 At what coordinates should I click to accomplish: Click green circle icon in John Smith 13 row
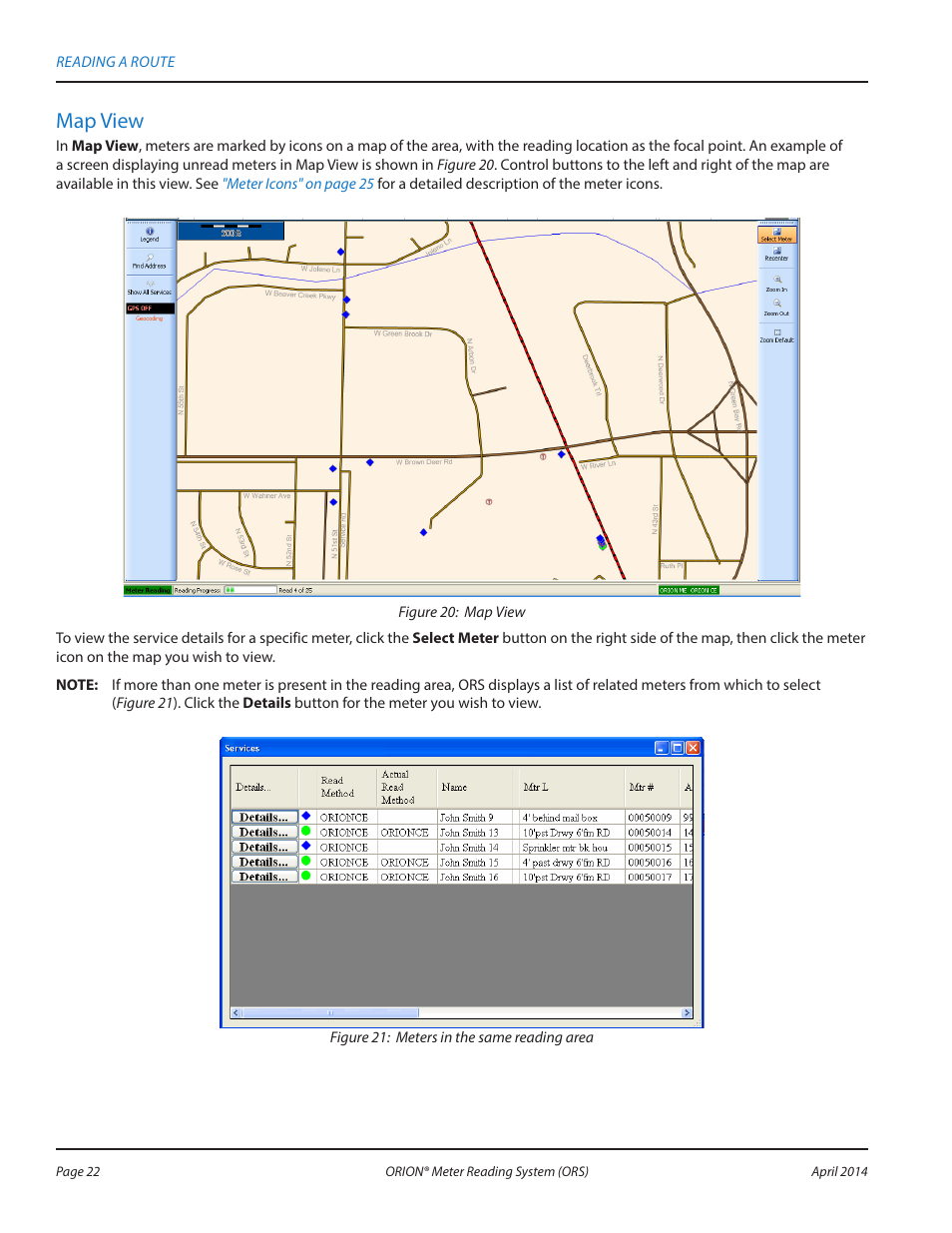[306, 831]
